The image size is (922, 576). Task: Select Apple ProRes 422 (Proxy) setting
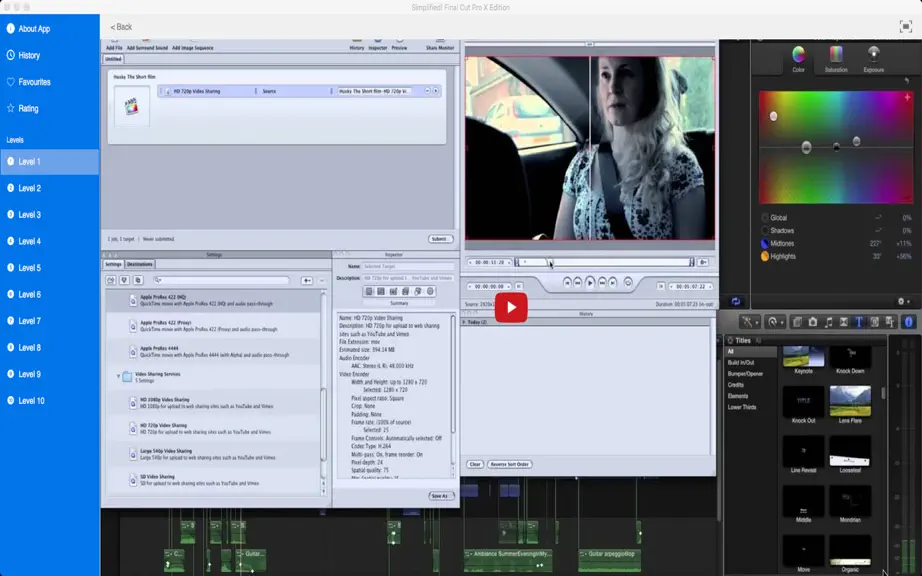(x=213, y=326)
